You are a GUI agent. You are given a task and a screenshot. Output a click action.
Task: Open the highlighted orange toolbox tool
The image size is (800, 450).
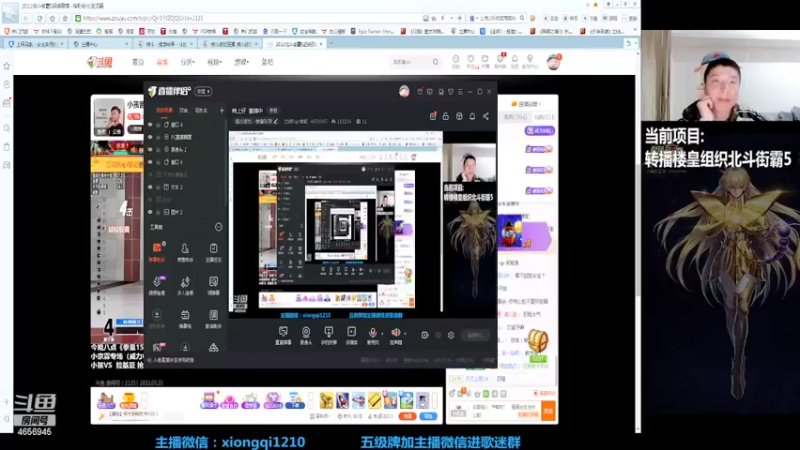coord(157,252)
